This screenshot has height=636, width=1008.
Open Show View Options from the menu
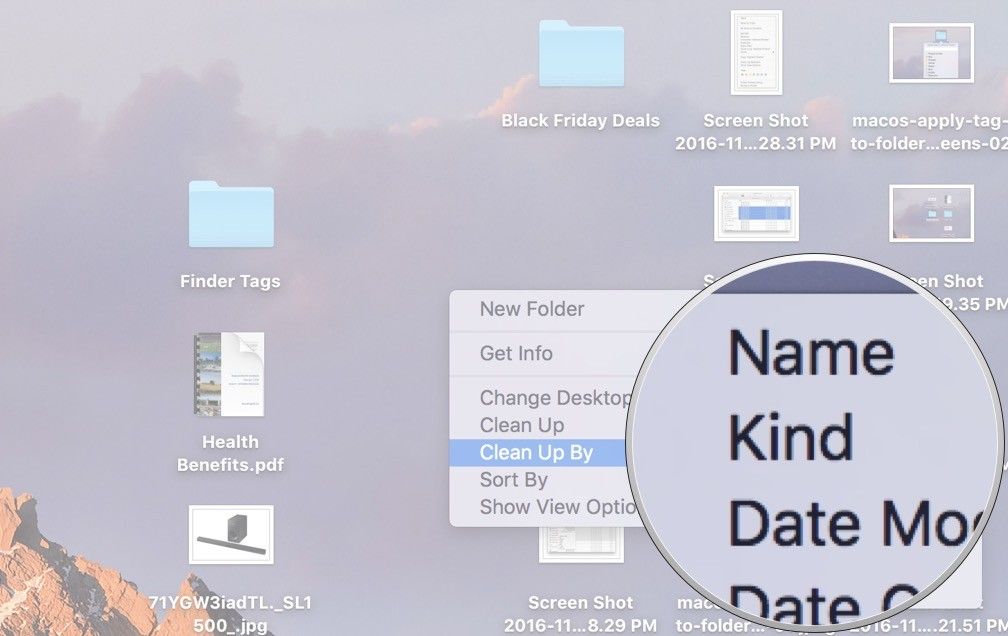point(557,507)
